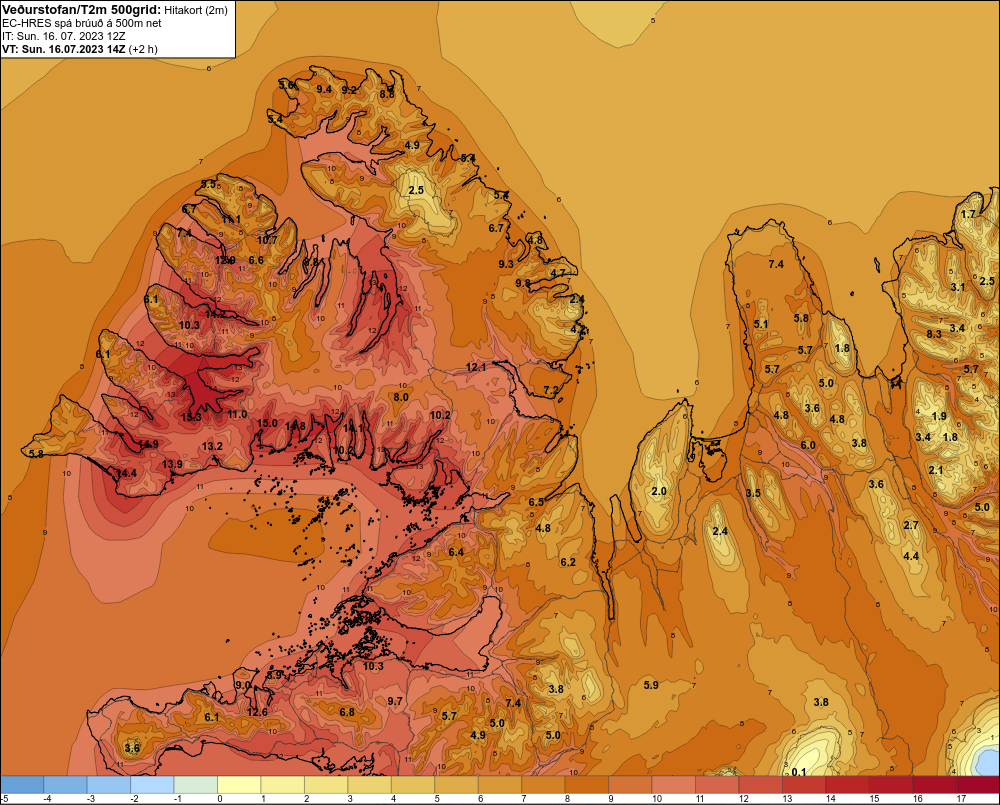Pick the legend swatch between 14 and 15

click(847, 785)
